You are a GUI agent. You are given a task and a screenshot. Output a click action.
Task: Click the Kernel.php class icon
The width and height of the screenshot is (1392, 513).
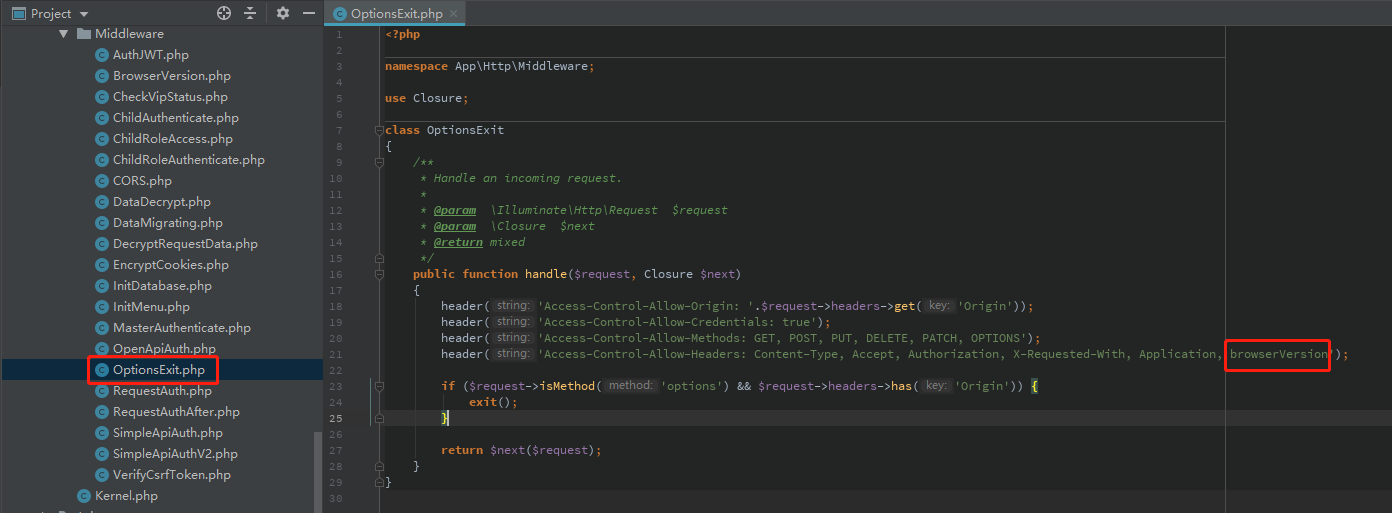[x=84, y=496]
